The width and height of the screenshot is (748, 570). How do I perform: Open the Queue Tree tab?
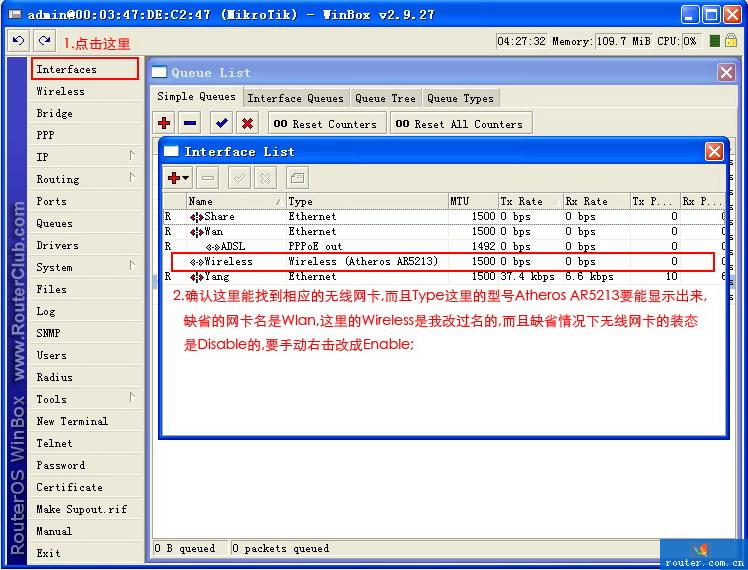coord(385,99)
